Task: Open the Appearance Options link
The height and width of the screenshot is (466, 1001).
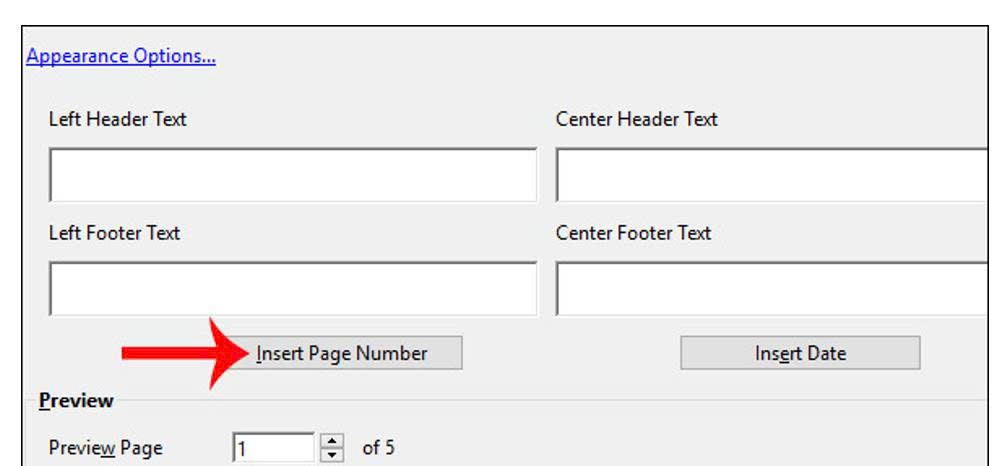Action: click(121, 56)
